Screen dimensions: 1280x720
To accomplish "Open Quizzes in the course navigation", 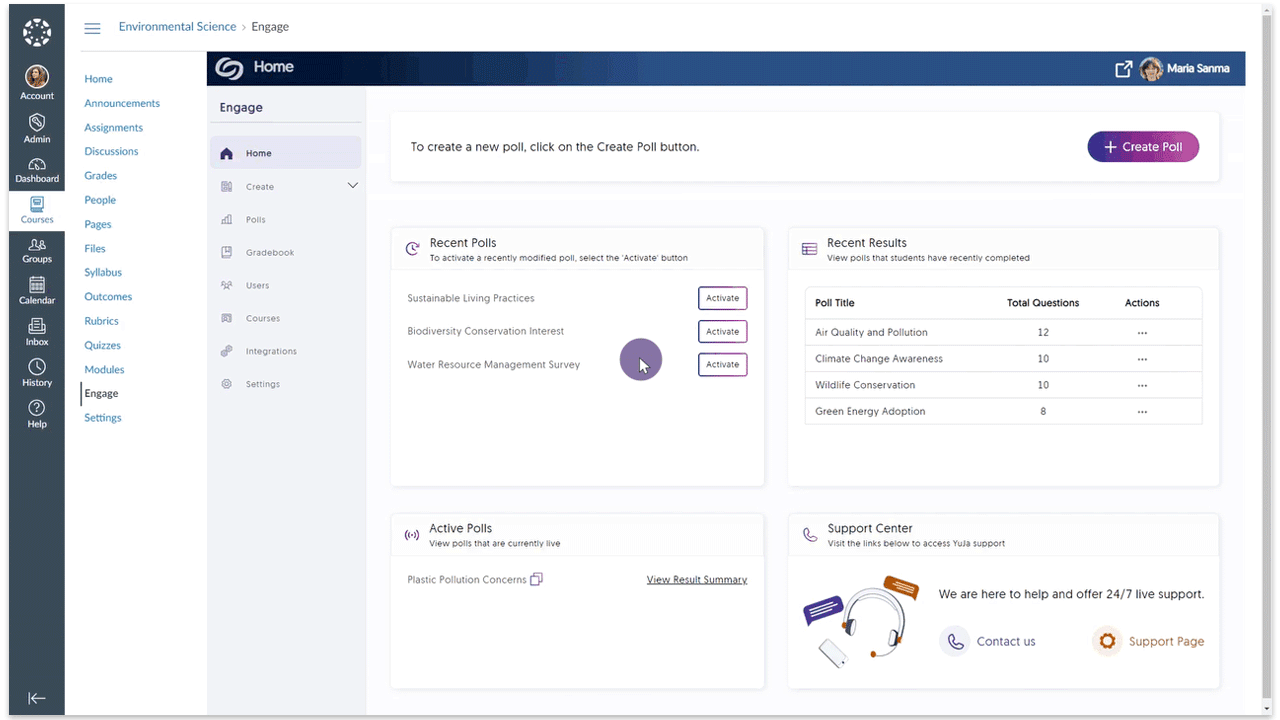I will click(102, 345).
